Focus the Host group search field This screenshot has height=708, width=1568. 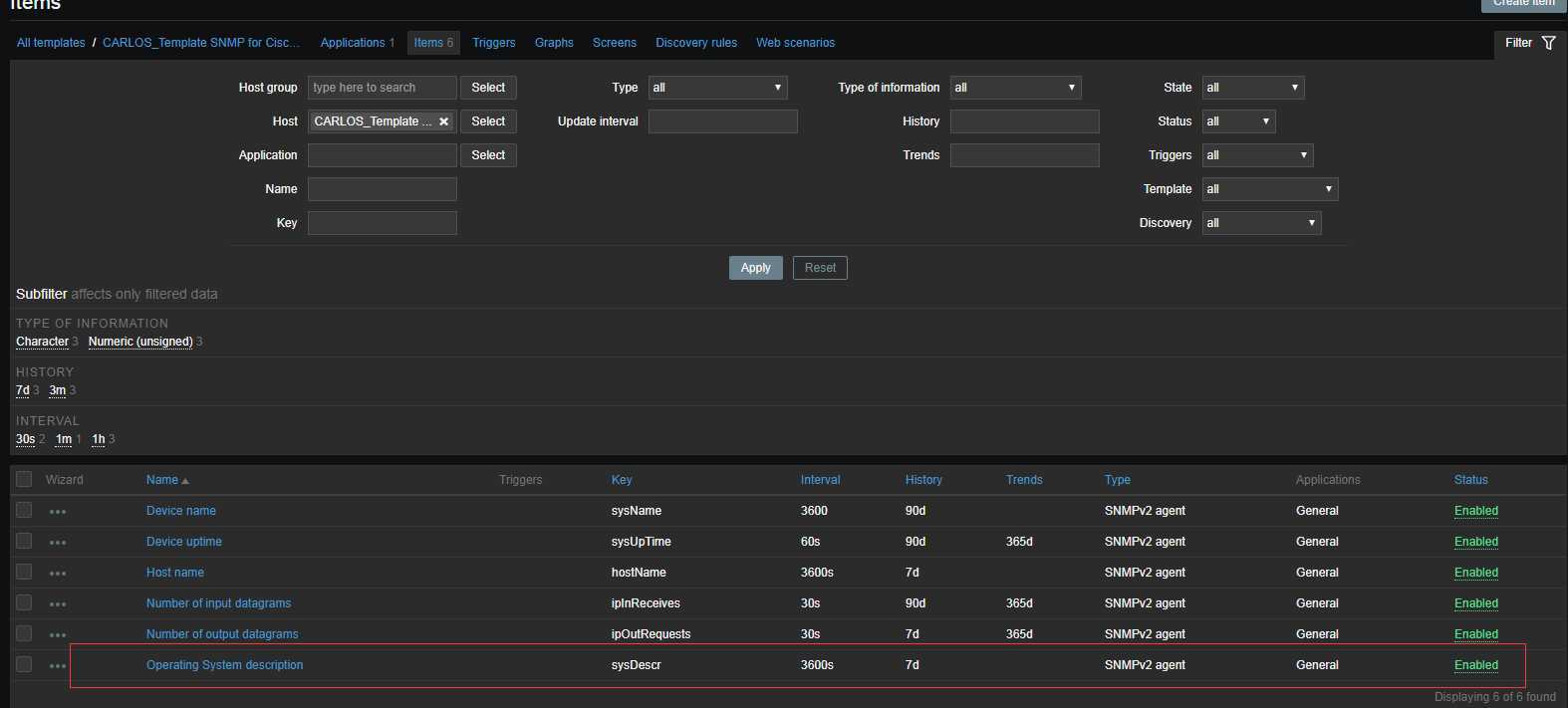383,88
